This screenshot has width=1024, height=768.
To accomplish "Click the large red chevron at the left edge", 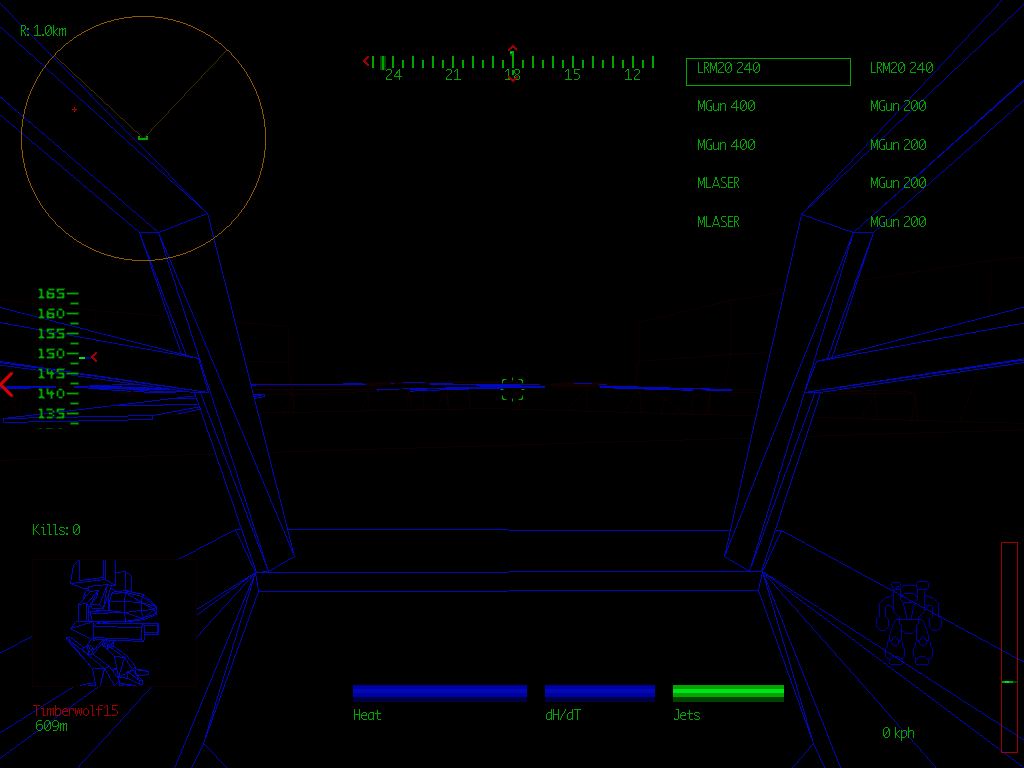I will pyautogui.click(x=7, y=385).
